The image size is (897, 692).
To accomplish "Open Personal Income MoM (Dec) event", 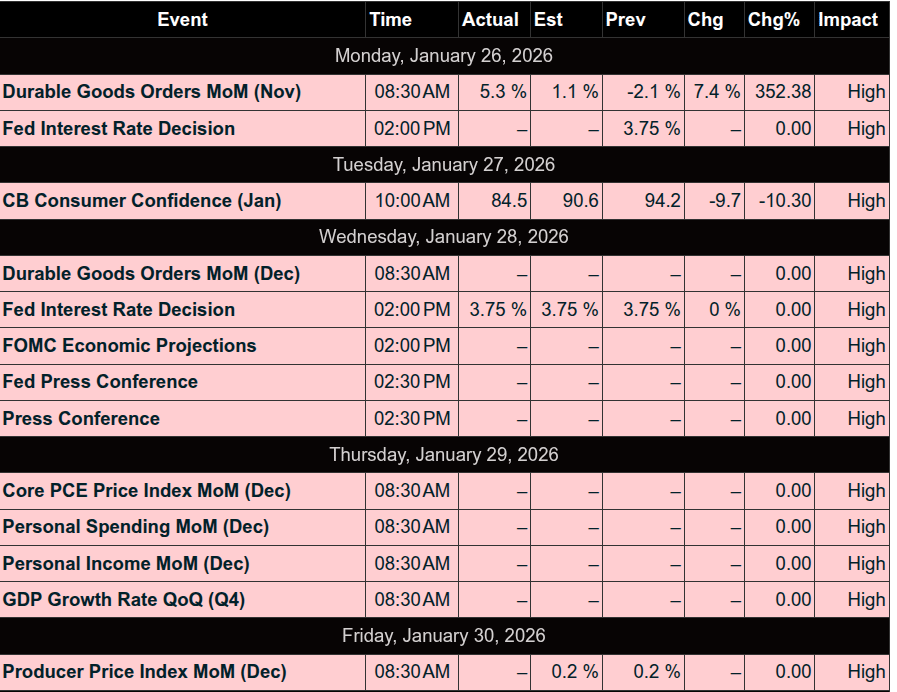I will coord(126,564).
